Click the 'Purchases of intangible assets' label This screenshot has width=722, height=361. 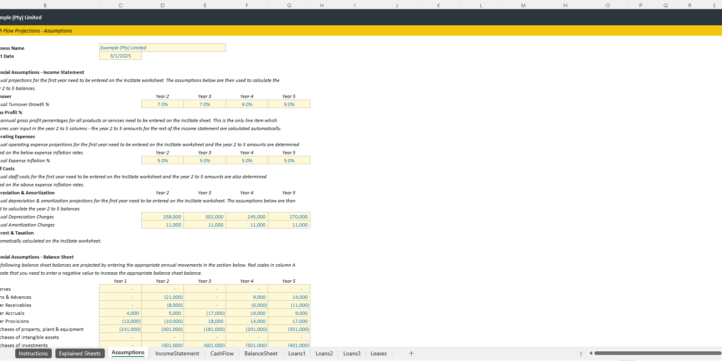tap(29, 337)
